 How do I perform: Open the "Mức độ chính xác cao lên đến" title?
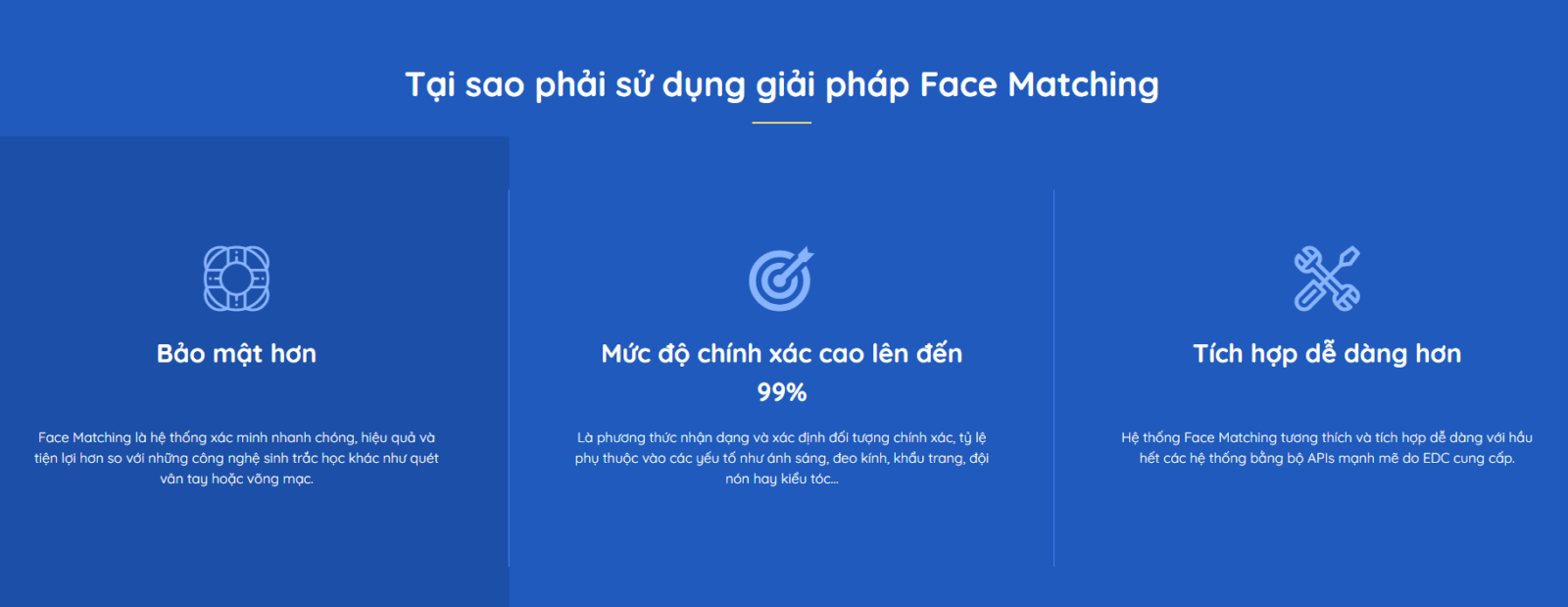pyautogui.click(x=781, y=354)
